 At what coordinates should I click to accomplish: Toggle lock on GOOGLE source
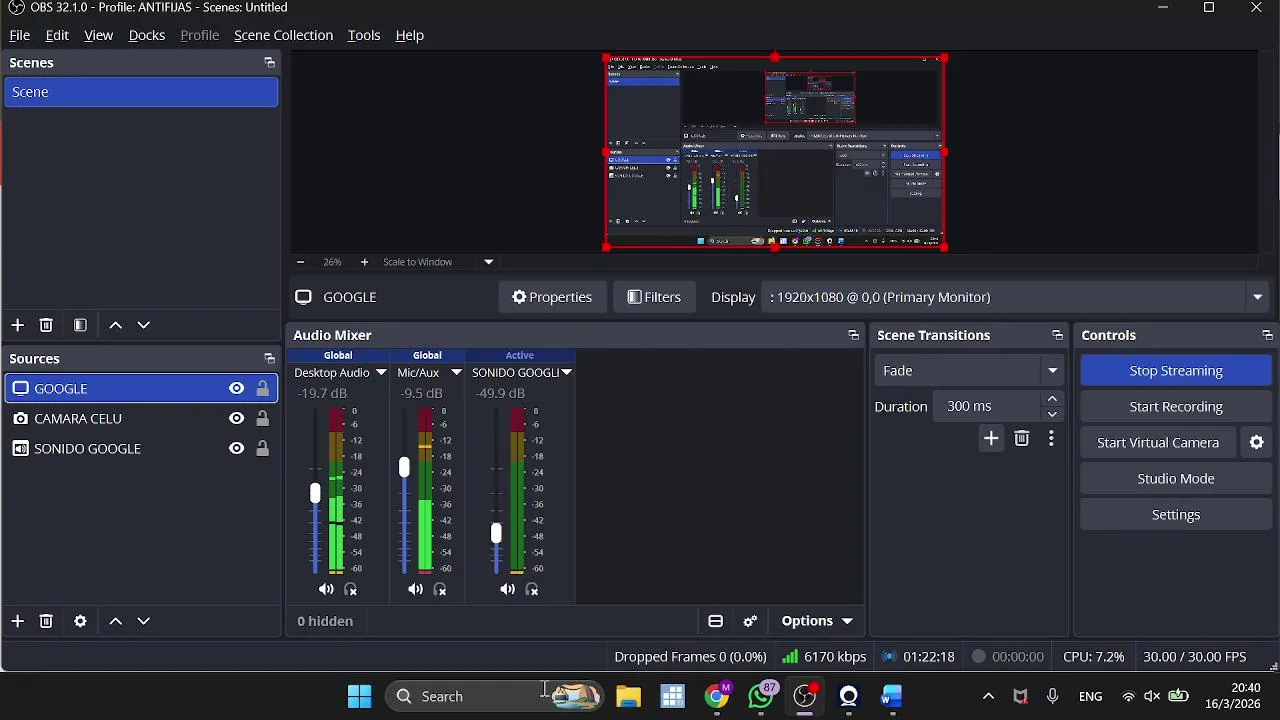[x=262, y=389]
